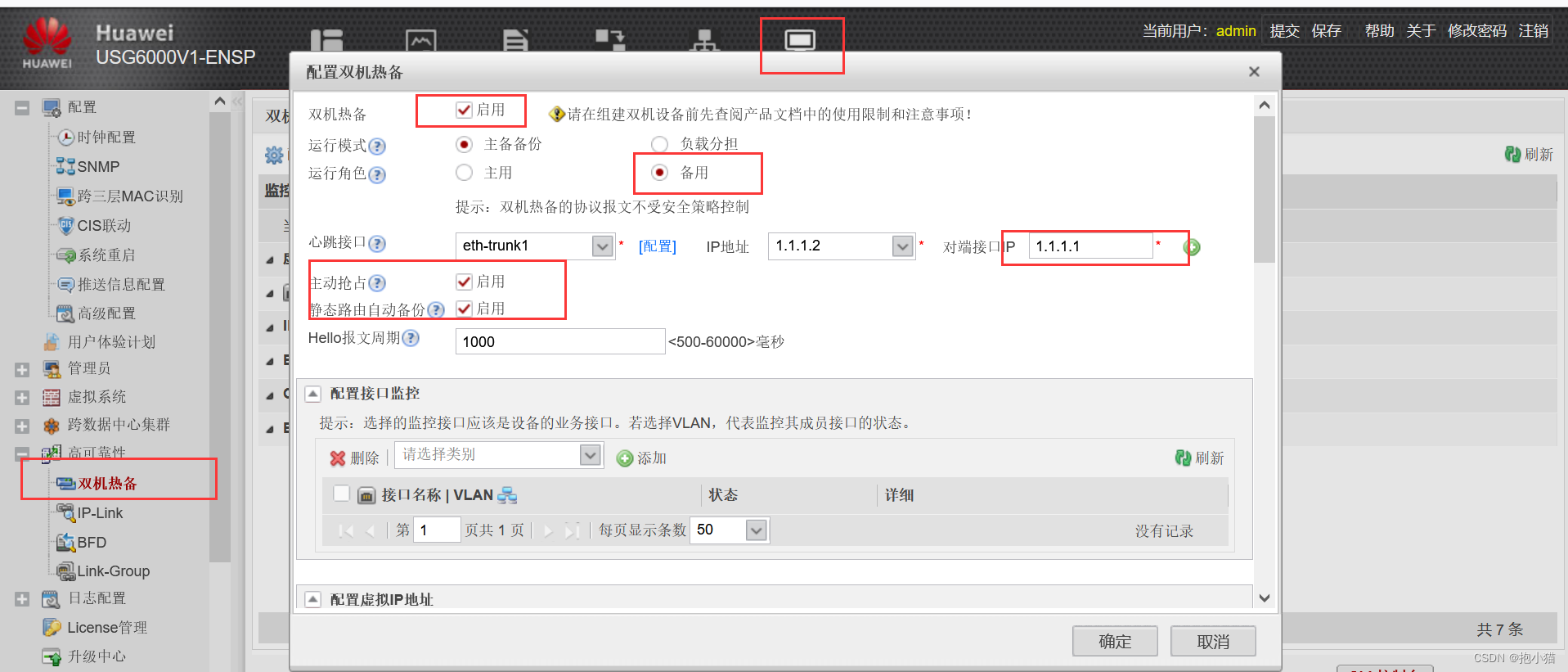Click the green 添加 add icon
This screenshot has height=672, width=1568.
point(625,458)
